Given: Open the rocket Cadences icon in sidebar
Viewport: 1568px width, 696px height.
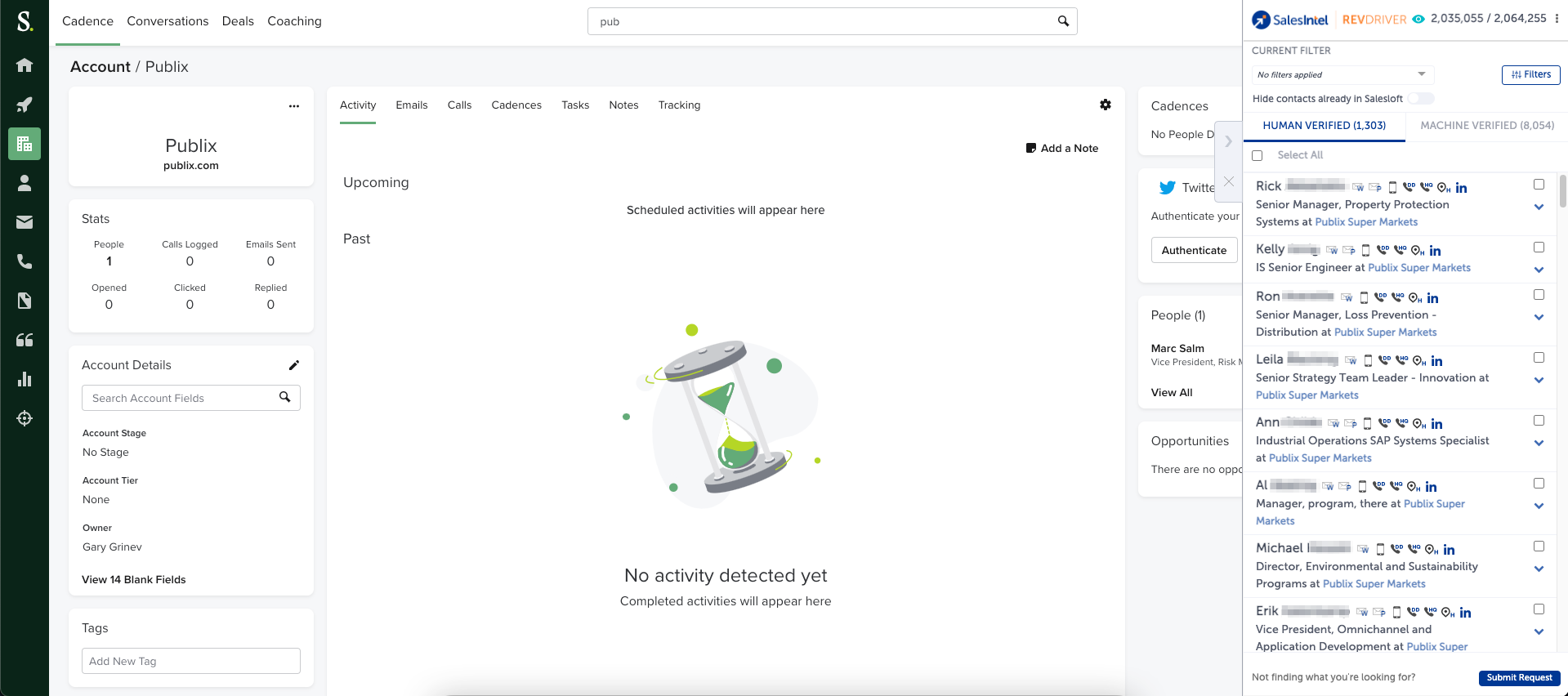Looking at the screenshot, I should tap(25, 105).
